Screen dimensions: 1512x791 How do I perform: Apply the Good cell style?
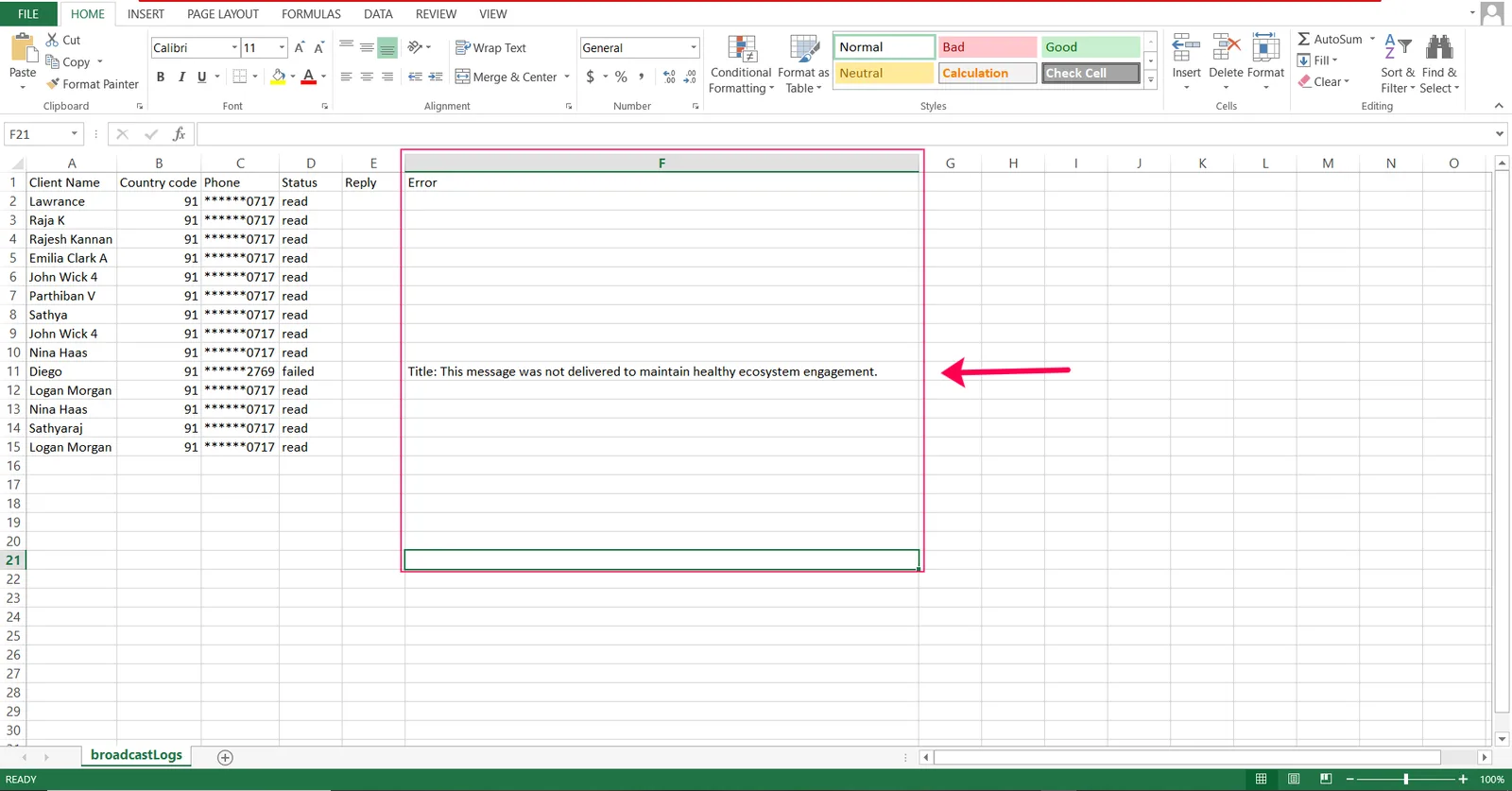(1091, 47)
